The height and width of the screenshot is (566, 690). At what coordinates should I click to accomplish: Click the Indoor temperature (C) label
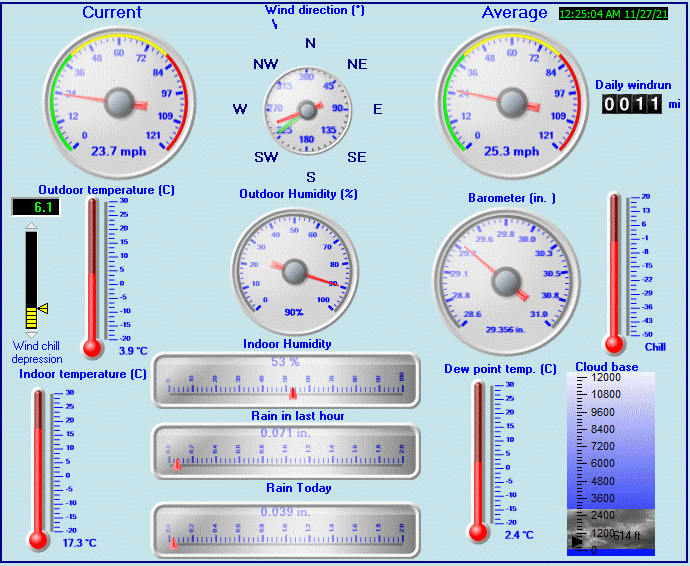coord(83,374)
